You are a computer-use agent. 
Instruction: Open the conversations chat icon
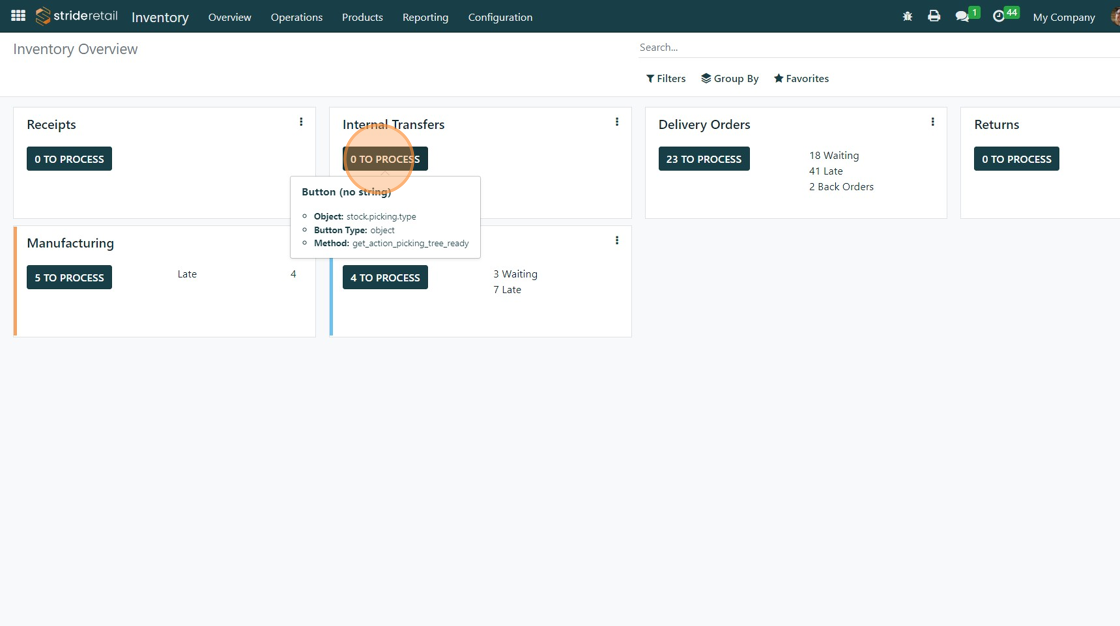click(962, 16)
